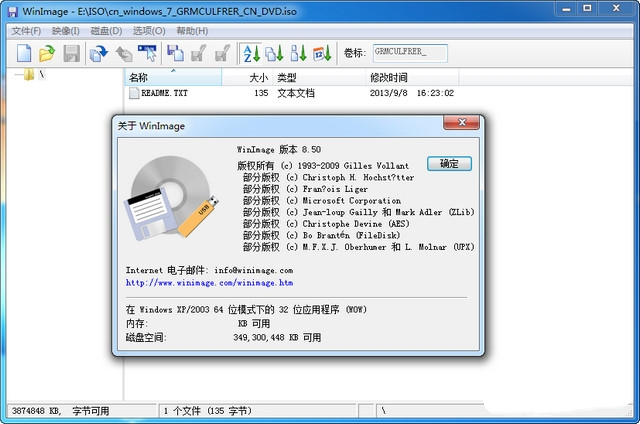Click the WinImage title bar app icon

(x=13, y=11)
